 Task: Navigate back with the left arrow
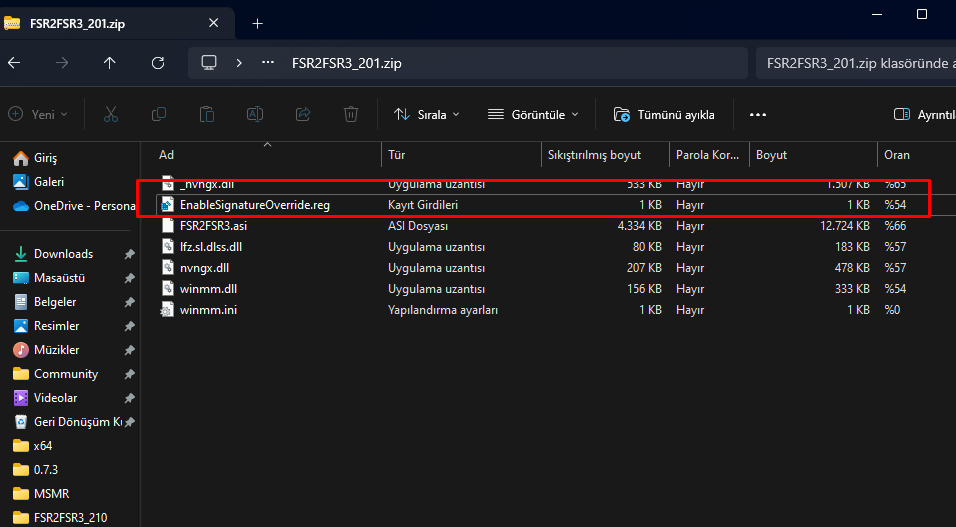point(14,62)
